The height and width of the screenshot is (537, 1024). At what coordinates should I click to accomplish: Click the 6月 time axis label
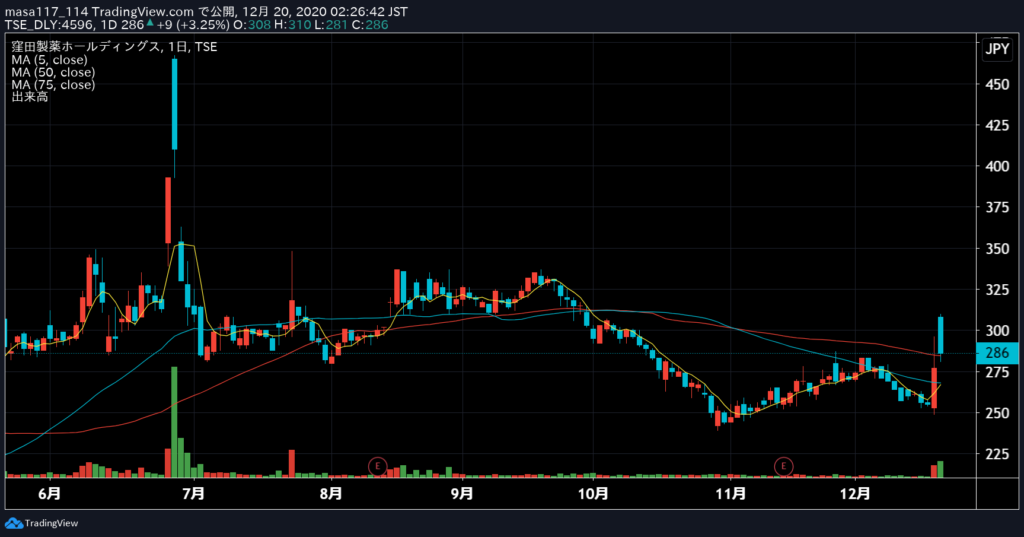[x=50, y=493]
